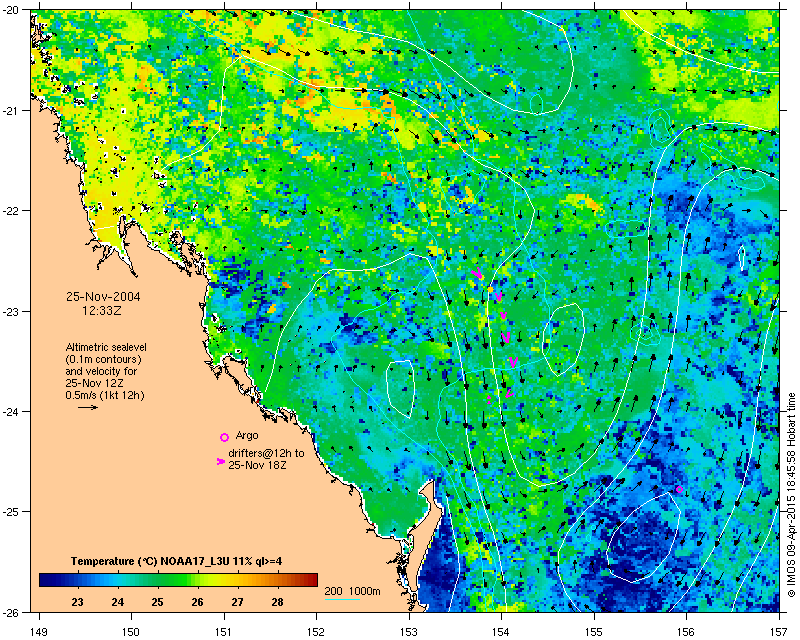800x640 pixels.
Task: Click the '200 1000m' bathymetry legend
Action: tap(353, 591)
